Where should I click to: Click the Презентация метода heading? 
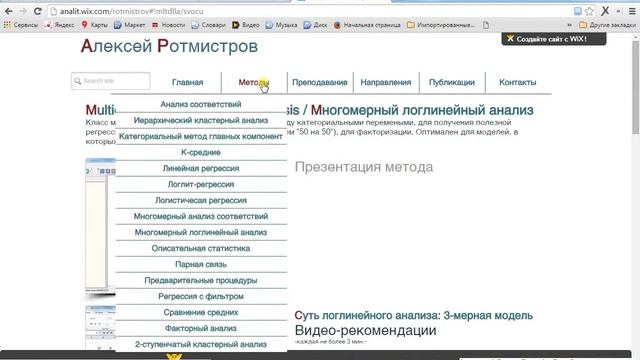[x=364, y=167]
